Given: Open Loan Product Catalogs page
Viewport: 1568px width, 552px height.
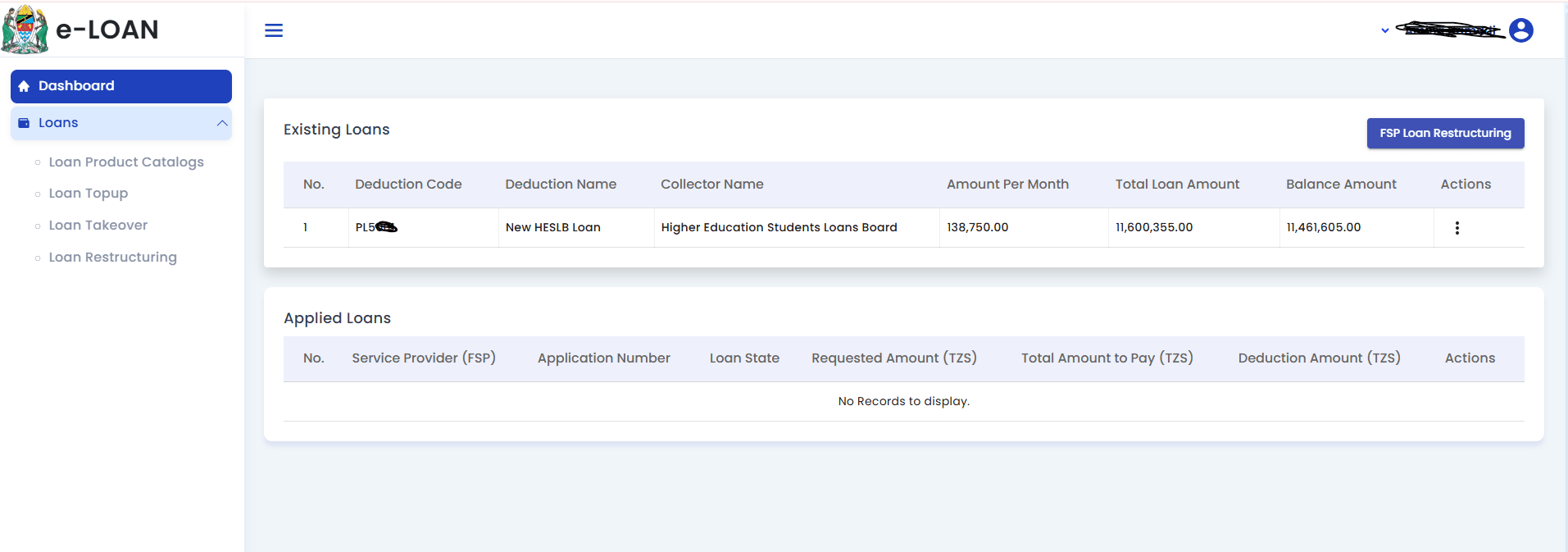Looking at the screenshot, I should tap(125, 162).
